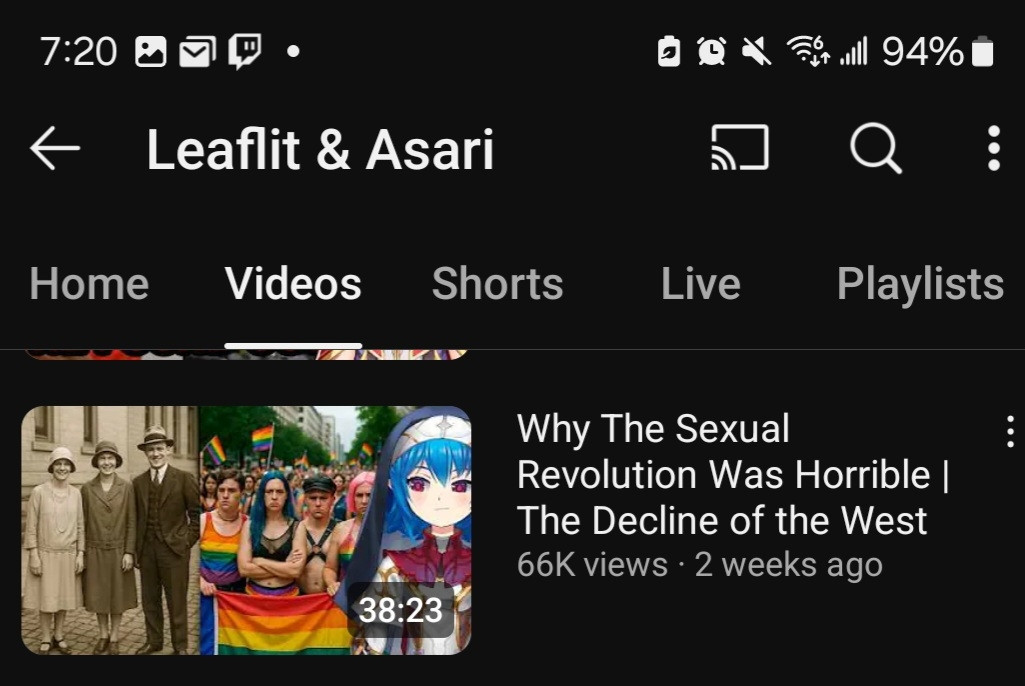Tap the Leaflit & Asari channel title
The height and width of the screenshot is (686, 1025).
click(x=320, y=149)
